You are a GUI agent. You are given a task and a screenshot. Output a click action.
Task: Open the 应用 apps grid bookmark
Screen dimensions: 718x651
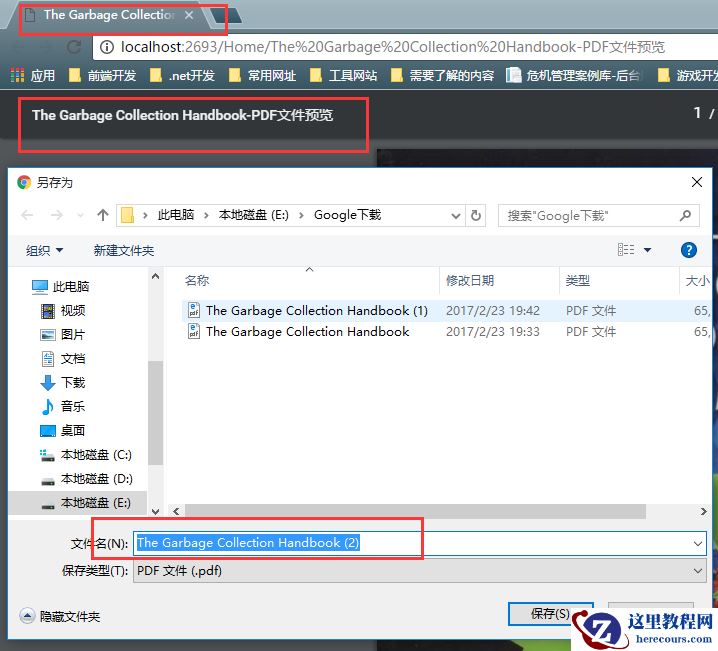pos(33,75)
